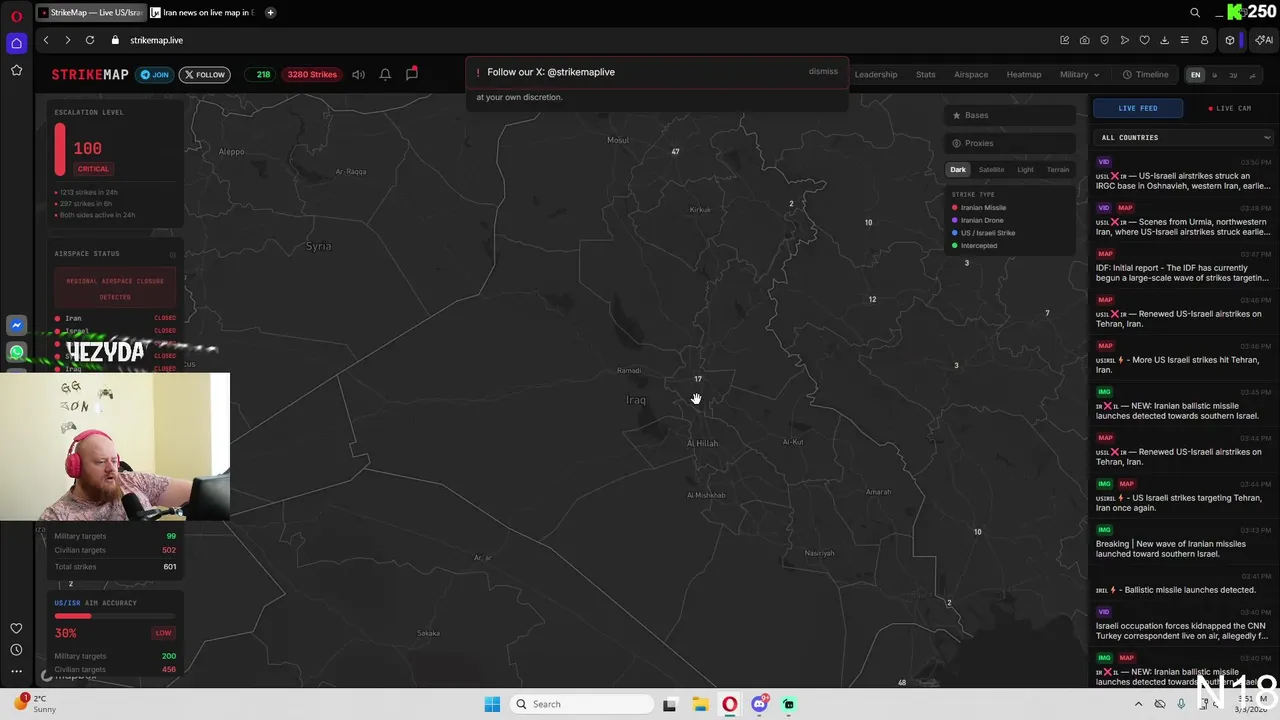
Task: Expand the Military dropdown
Action: pyautogui.click(x=1079, y=74)
